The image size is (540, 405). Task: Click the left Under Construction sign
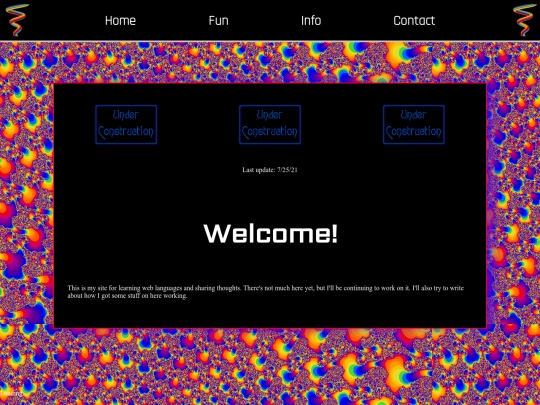(126, 124)
